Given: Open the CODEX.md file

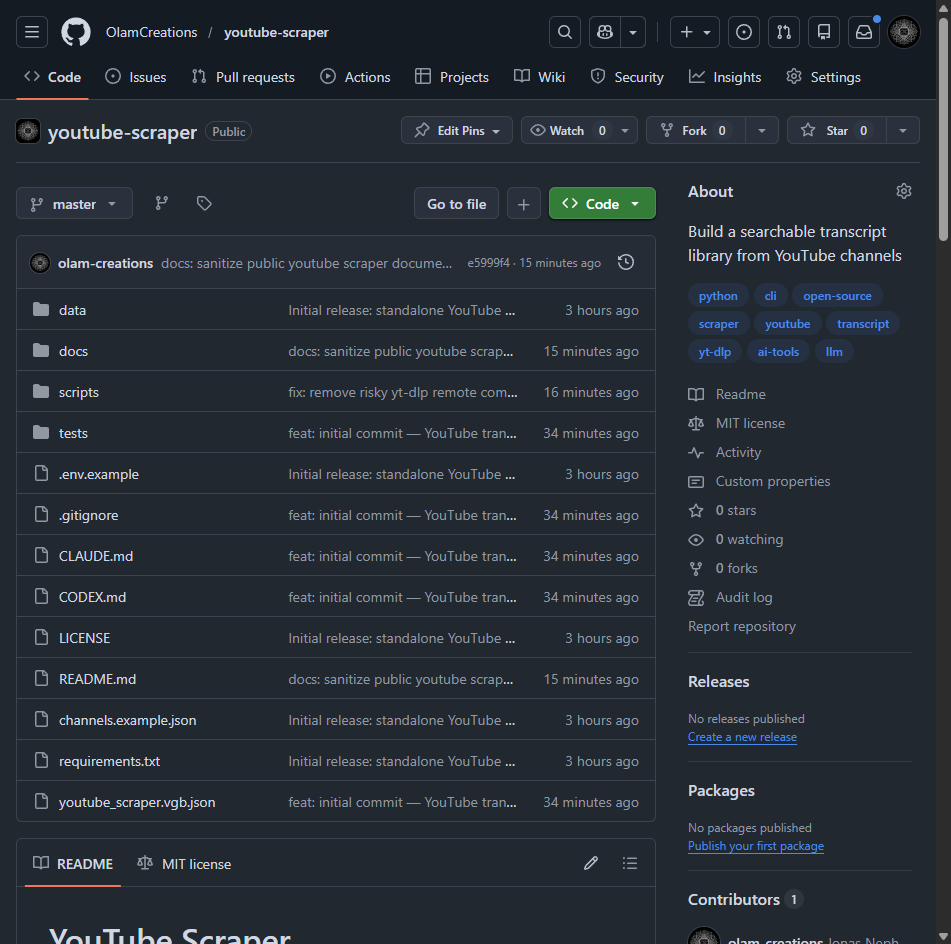Looking at the screenshot, I should [92, 597].
